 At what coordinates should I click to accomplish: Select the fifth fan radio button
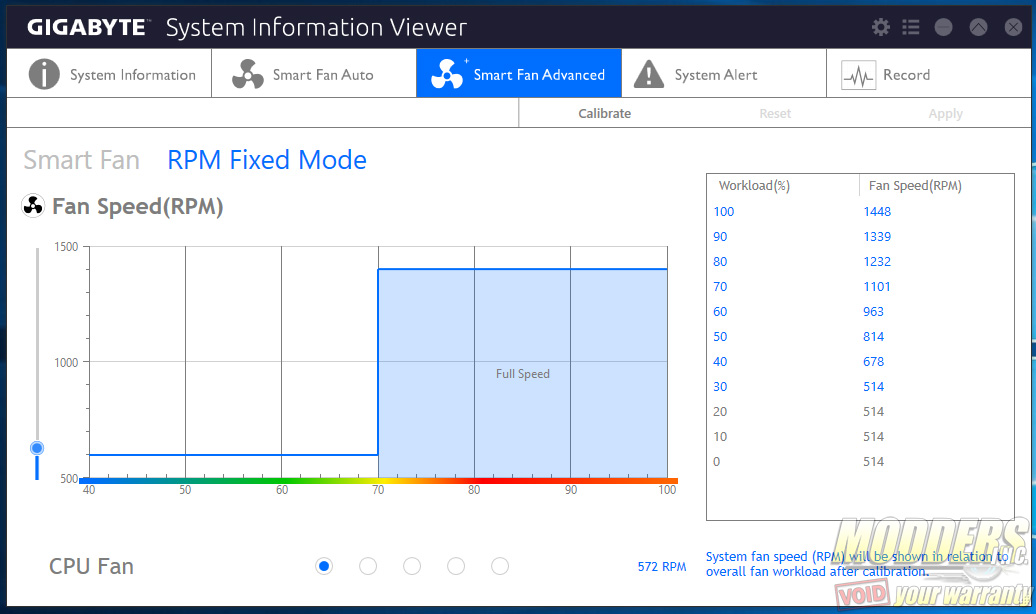[500, 566]
